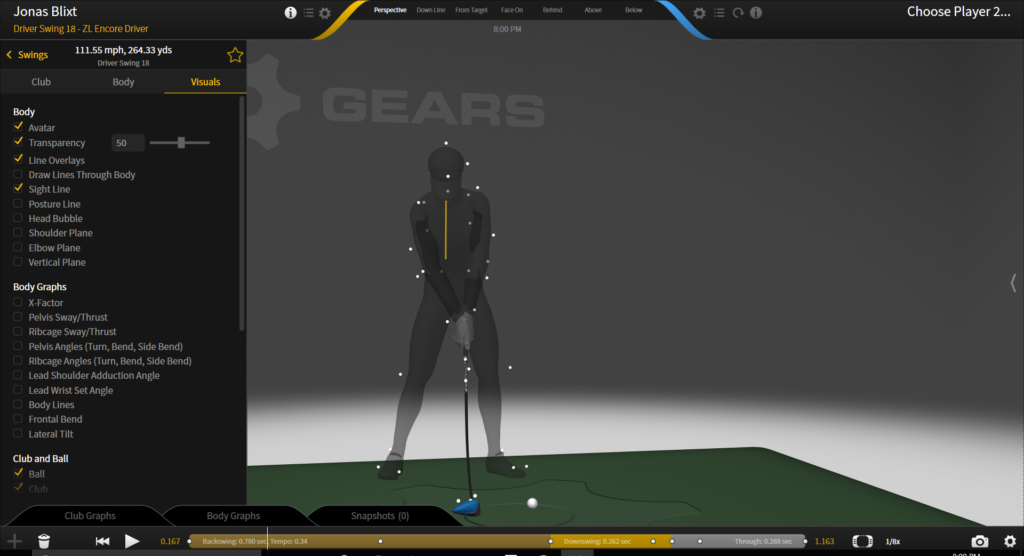Open the list icon left of the view tabs
The image size is (1024, 556).
point(308,12)
